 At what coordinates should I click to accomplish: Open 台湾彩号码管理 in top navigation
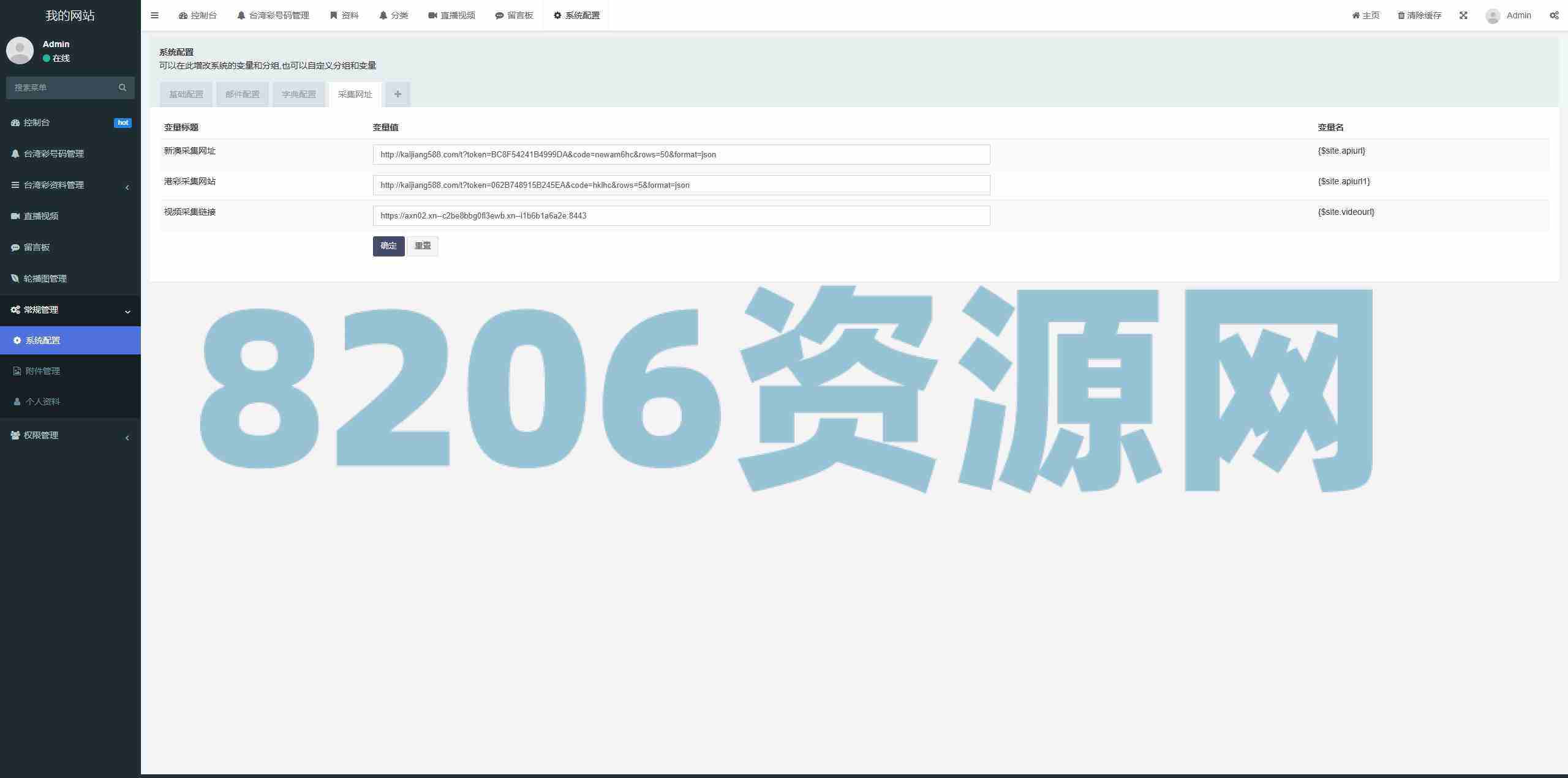click(273, 15)
